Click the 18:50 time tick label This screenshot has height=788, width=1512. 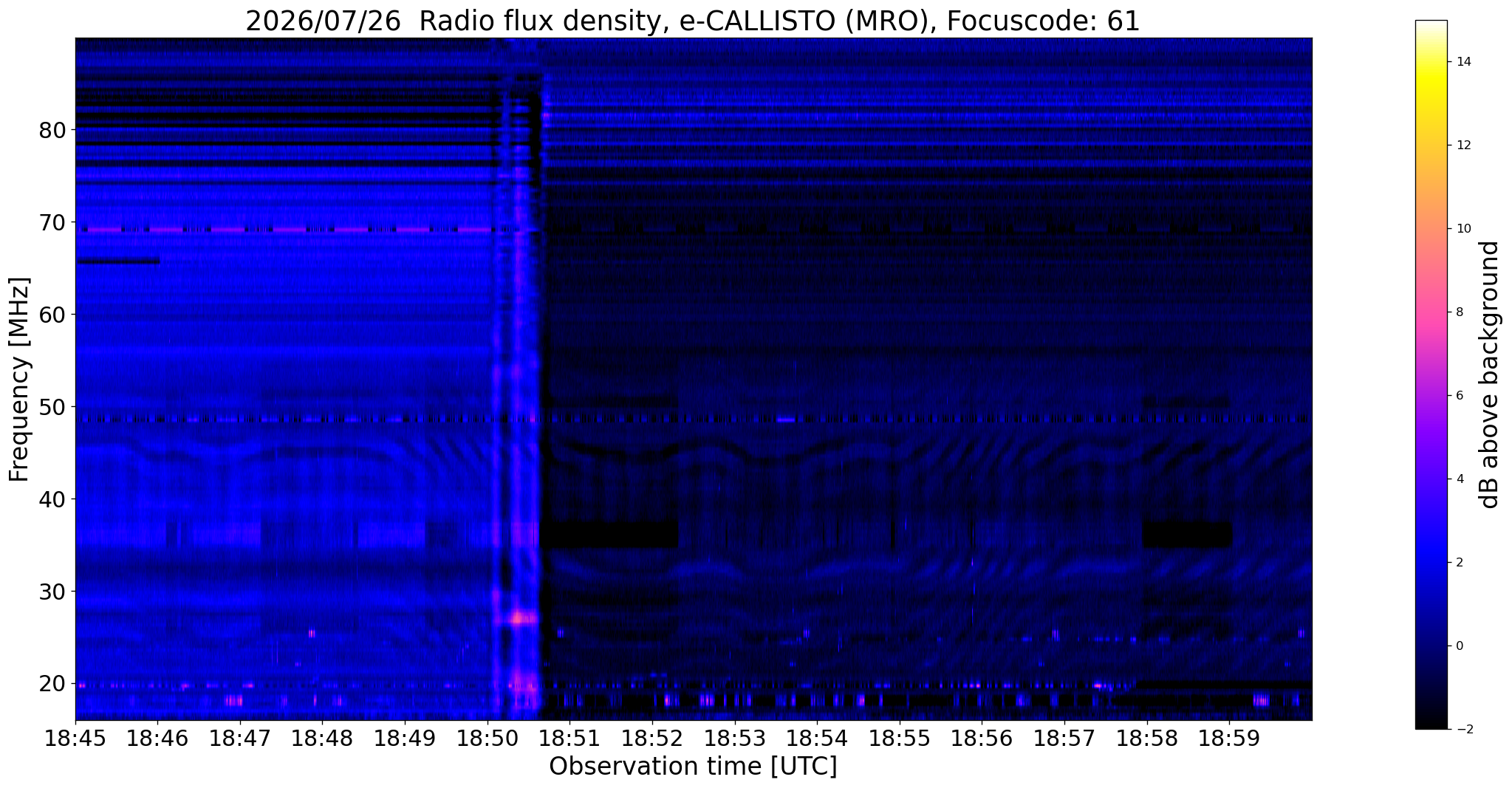coord(488,739)
